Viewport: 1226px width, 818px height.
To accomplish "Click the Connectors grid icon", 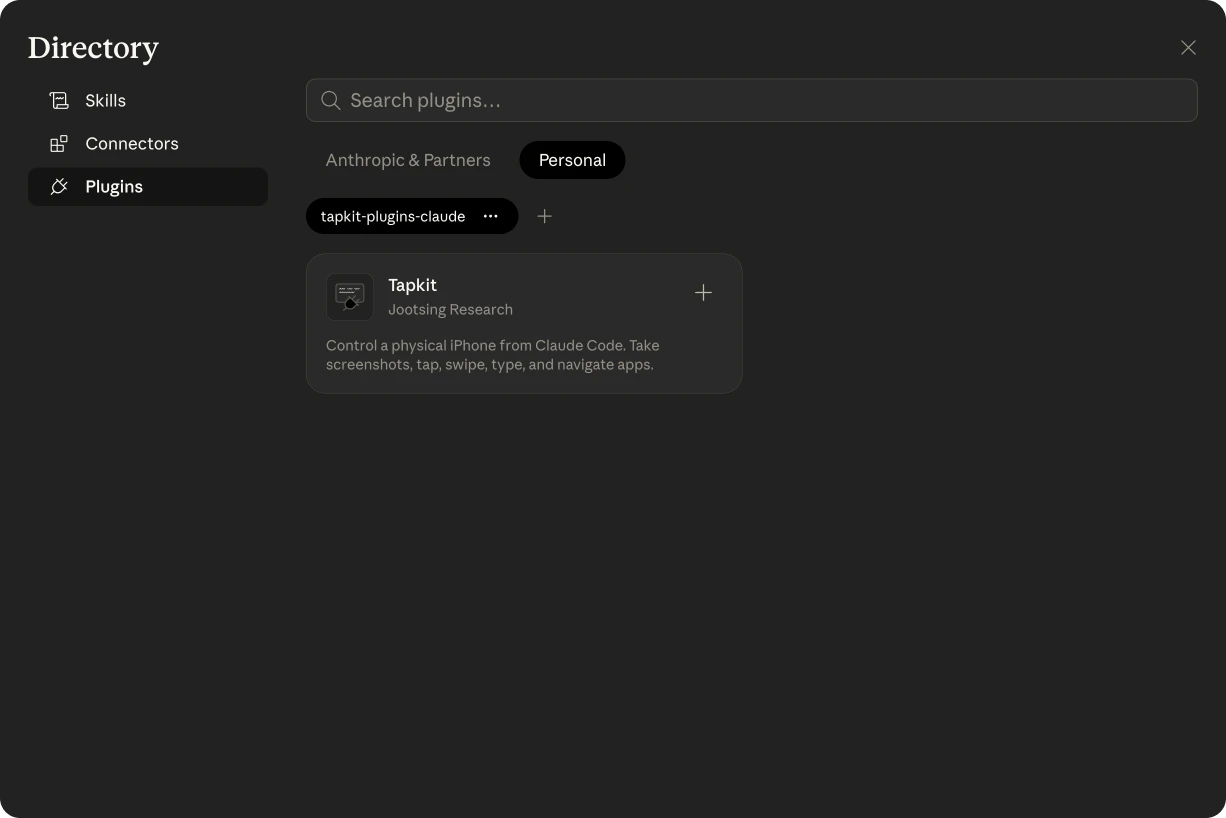I will 58,143.
